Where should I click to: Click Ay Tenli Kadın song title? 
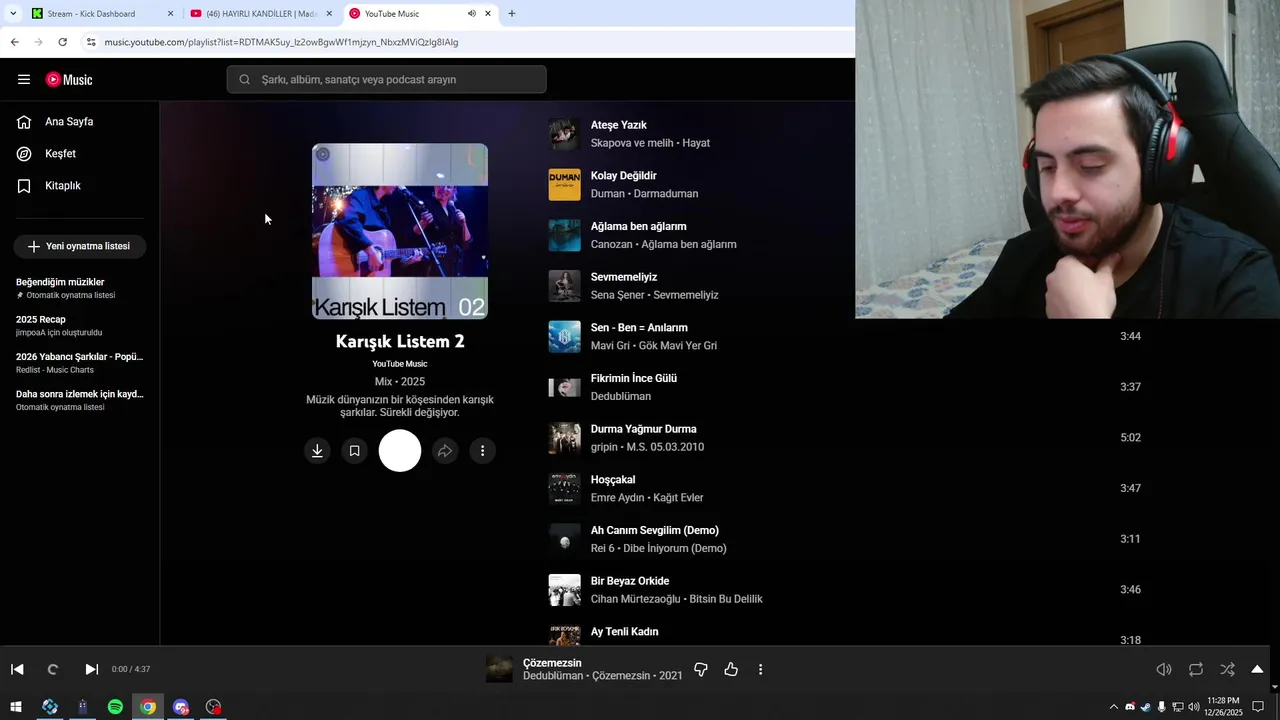[625, 632]
